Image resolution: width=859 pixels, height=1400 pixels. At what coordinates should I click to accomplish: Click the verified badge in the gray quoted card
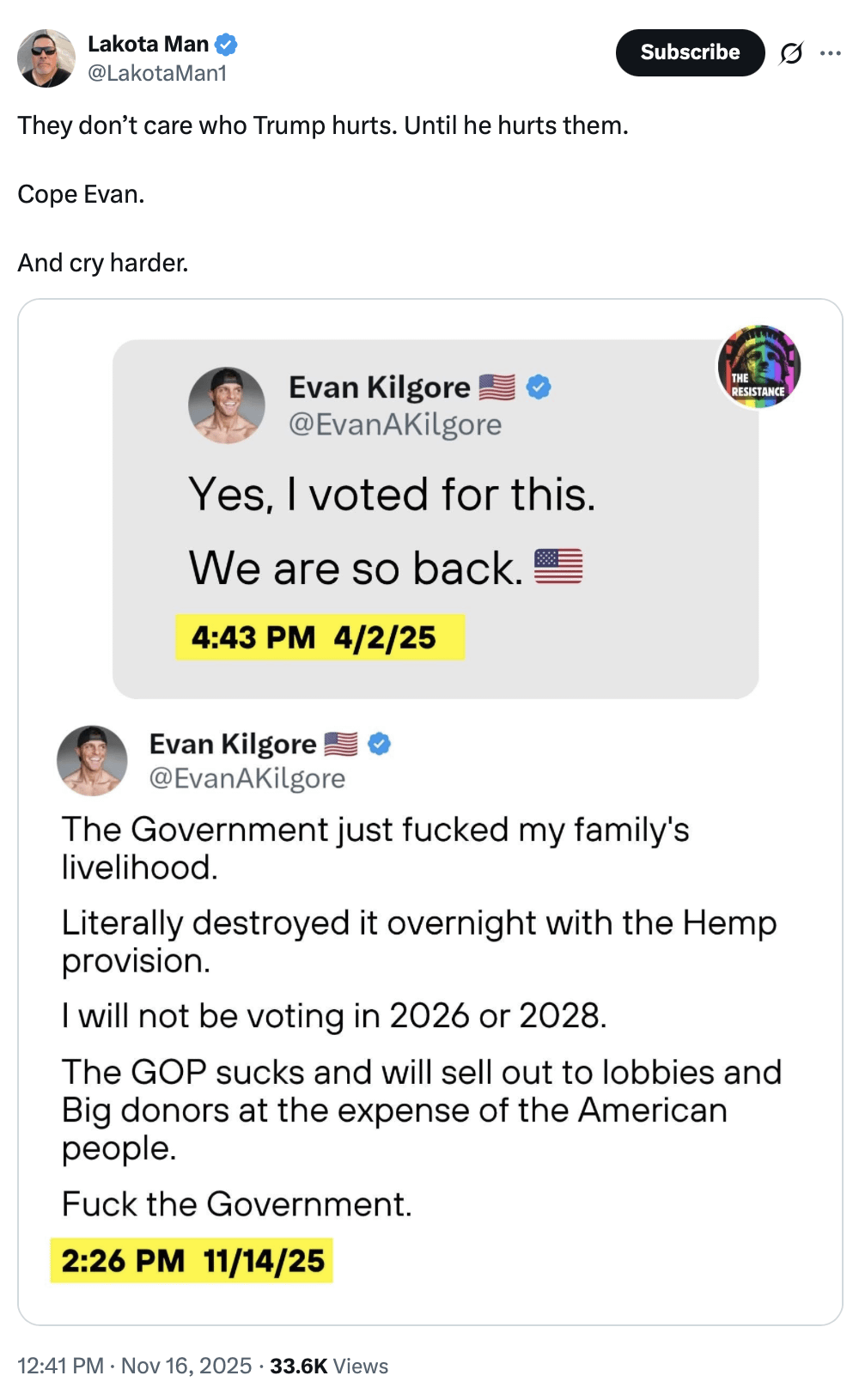(539, 387)
